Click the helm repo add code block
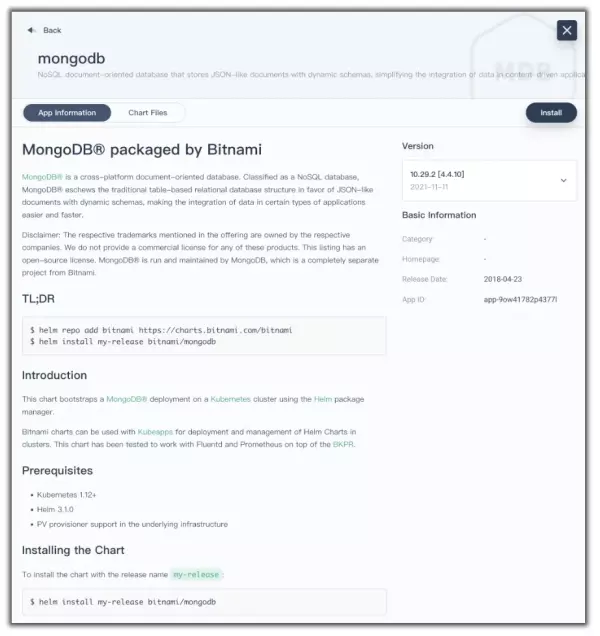 click(204, 335)
